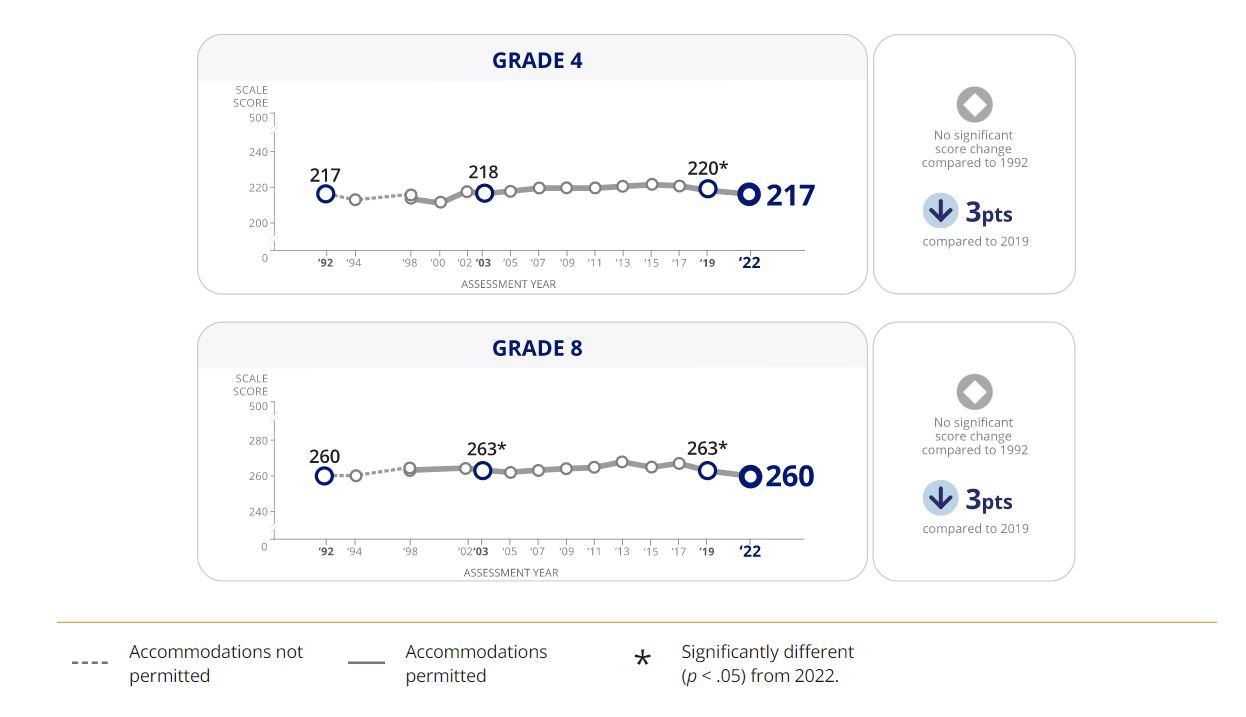Click the '22 year label on the Grade 4 axis
This screenshot has height=717, width=1246.
click(x=749, y=263)
